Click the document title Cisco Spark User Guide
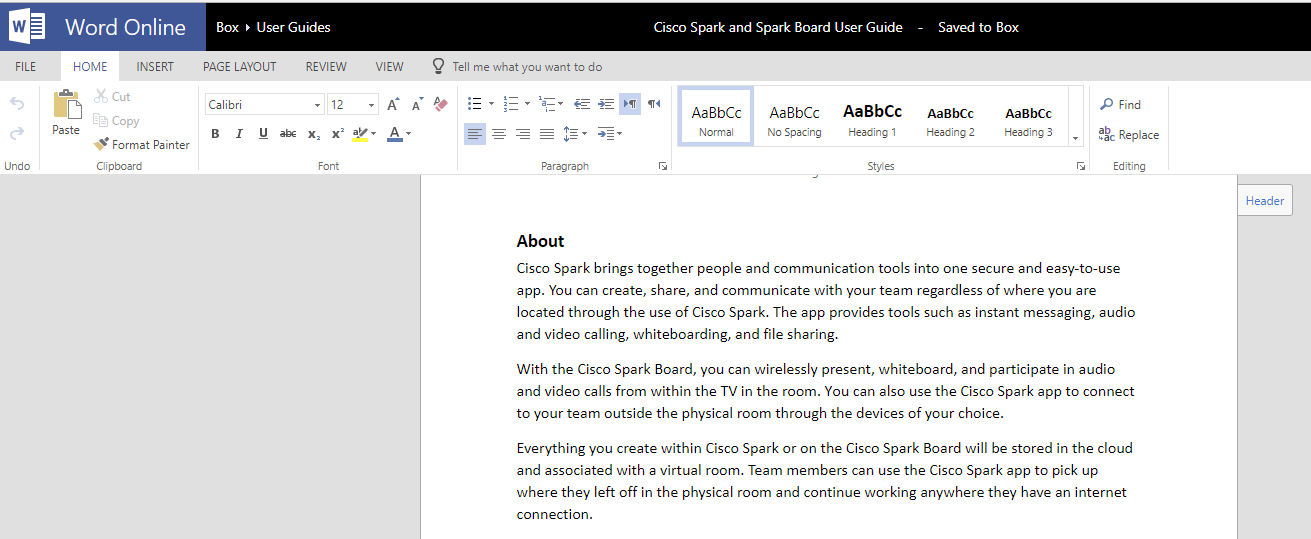This screenshot has height=539, width=1311. pyautogui.click(x=778, y=27)
